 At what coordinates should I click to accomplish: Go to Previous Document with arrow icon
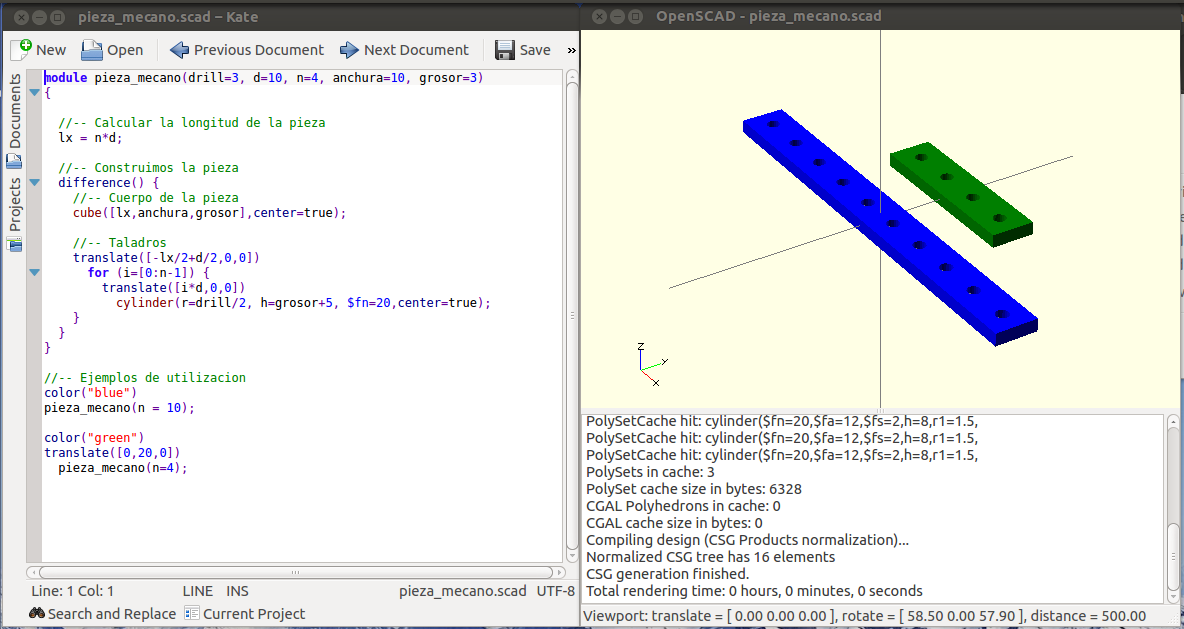coord(179,50)
